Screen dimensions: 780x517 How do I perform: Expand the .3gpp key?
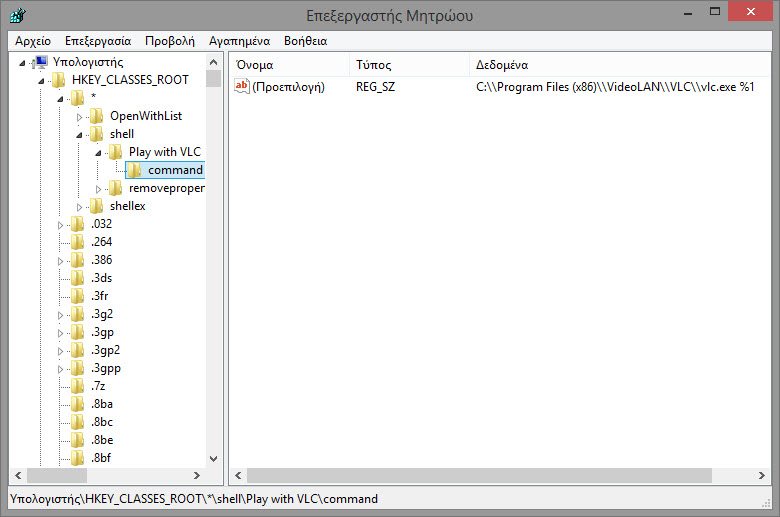[60, 369]
